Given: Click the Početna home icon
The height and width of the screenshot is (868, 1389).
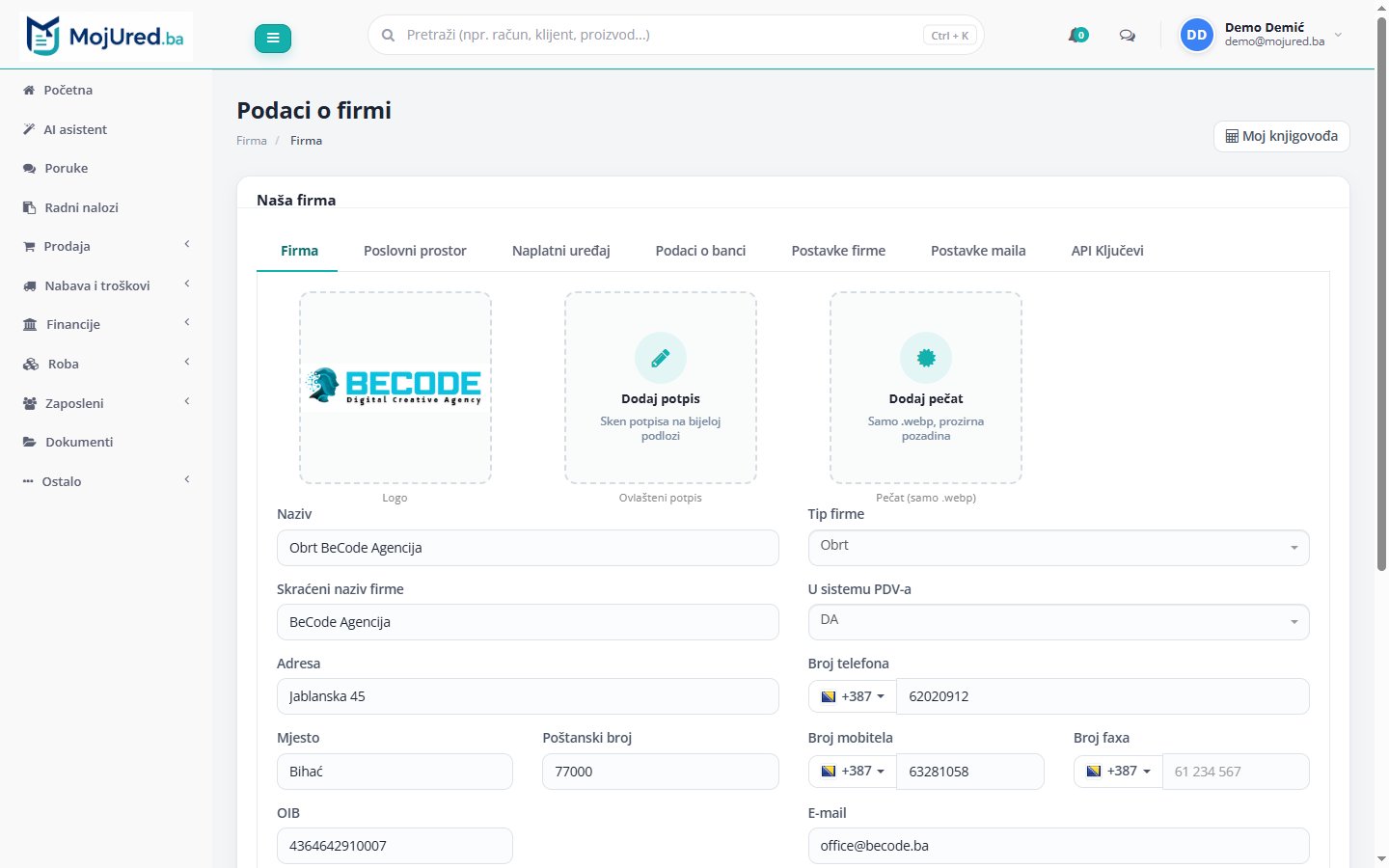Looking at the screenshot, I should pos(29,90).
